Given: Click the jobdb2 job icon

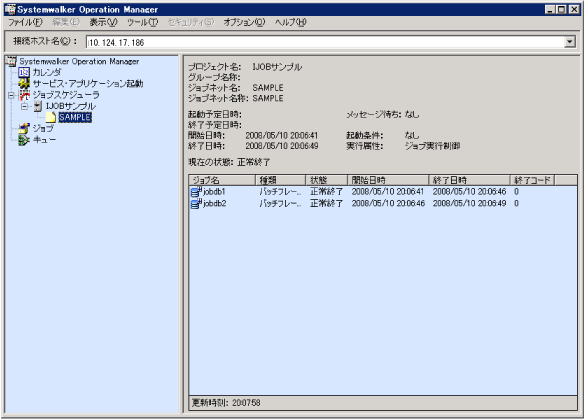Looking at the screenshot, I should pyautogui.click(x=196, y=204).
